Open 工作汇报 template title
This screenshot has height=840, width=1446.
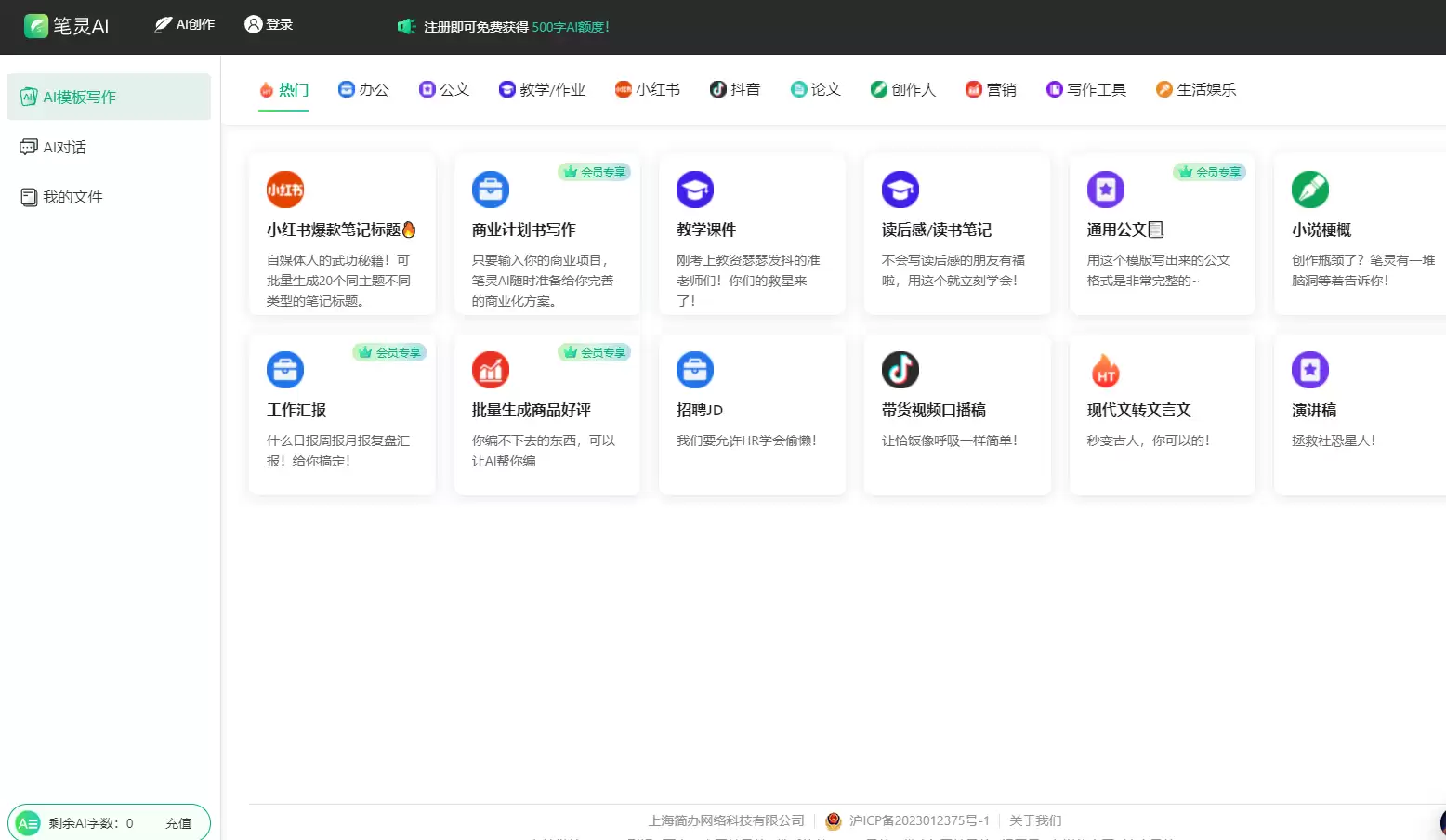(x=296, y=410)
